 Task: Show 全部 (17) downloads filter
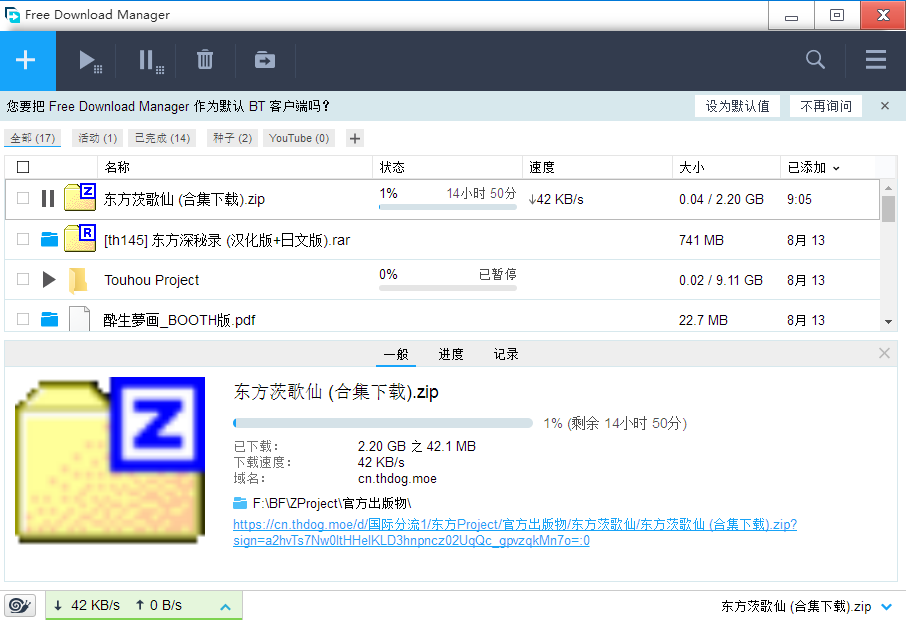coord(32,138)
